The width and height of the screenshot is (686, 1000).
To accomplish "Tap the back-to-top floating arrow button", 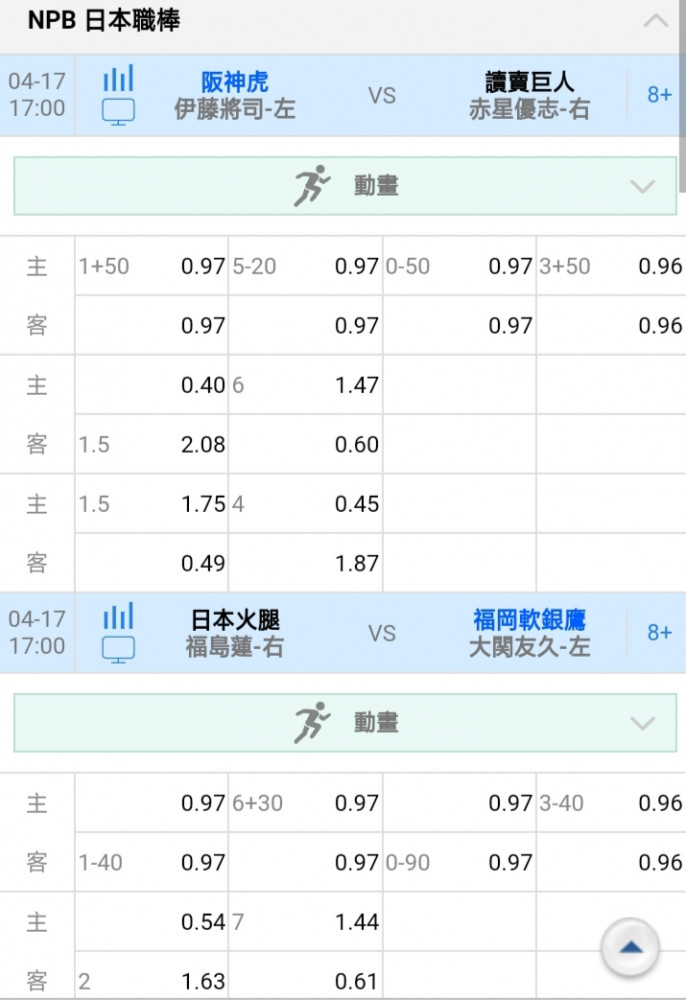I will [x=631, y=947].
